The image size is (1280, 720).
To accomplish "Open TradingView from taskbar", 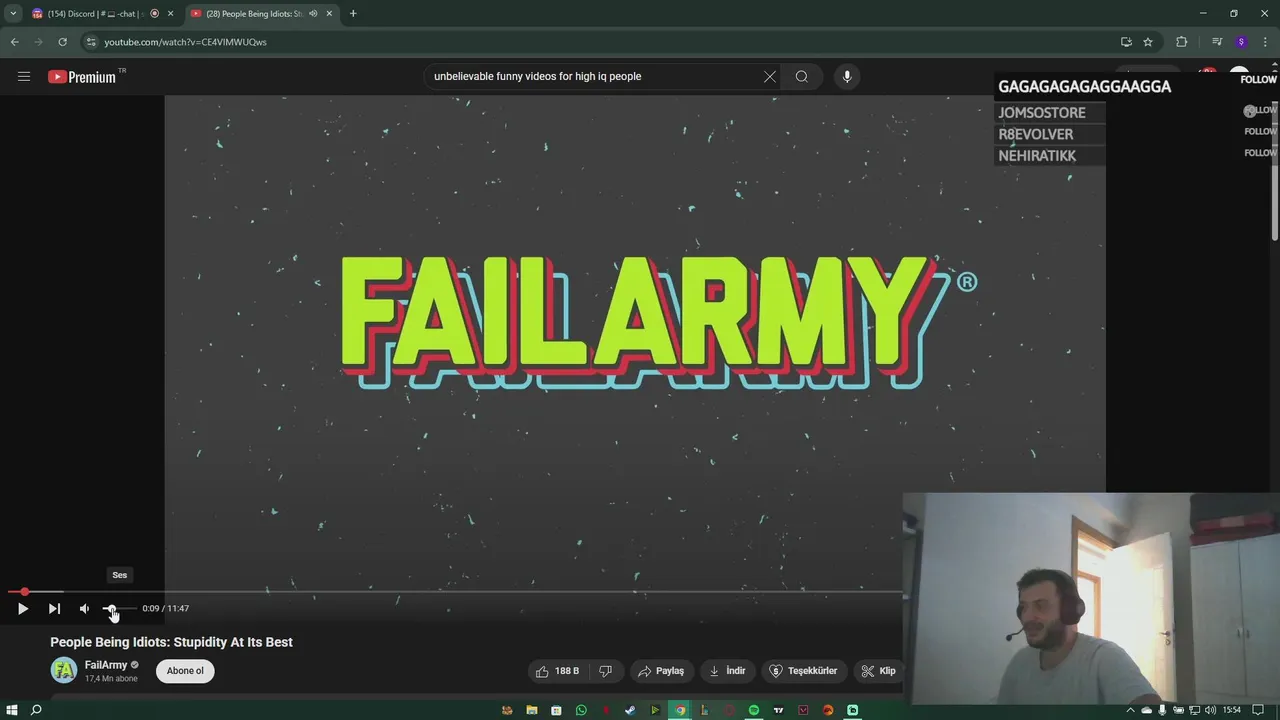I will pyautogui.click(x=778, y=710).
